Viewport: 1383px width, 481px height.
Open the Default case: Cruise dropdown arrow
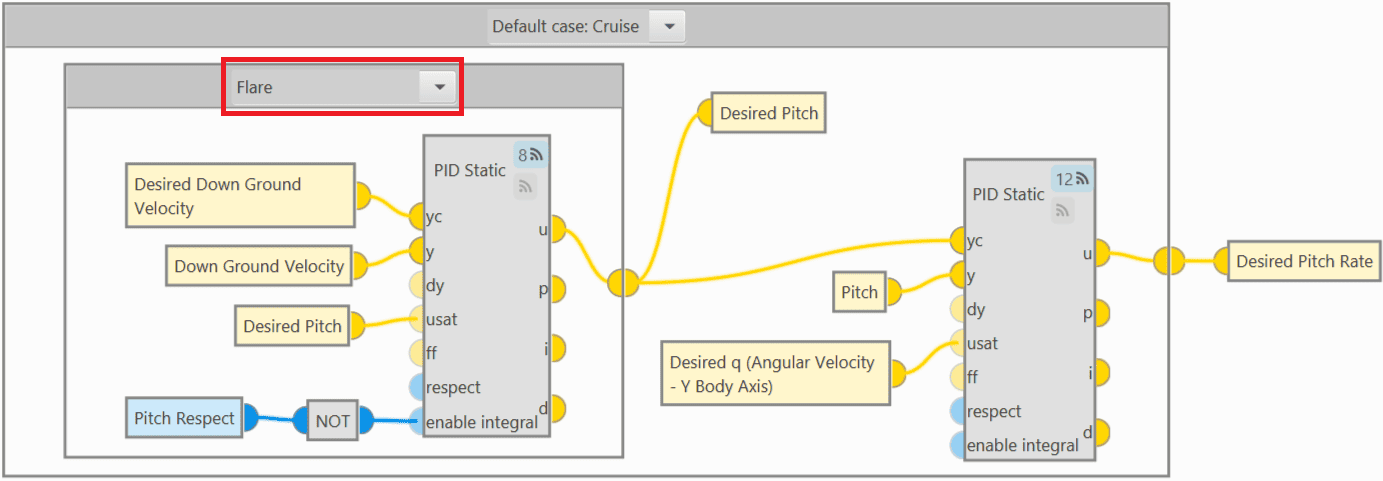[x=667, y=27]
